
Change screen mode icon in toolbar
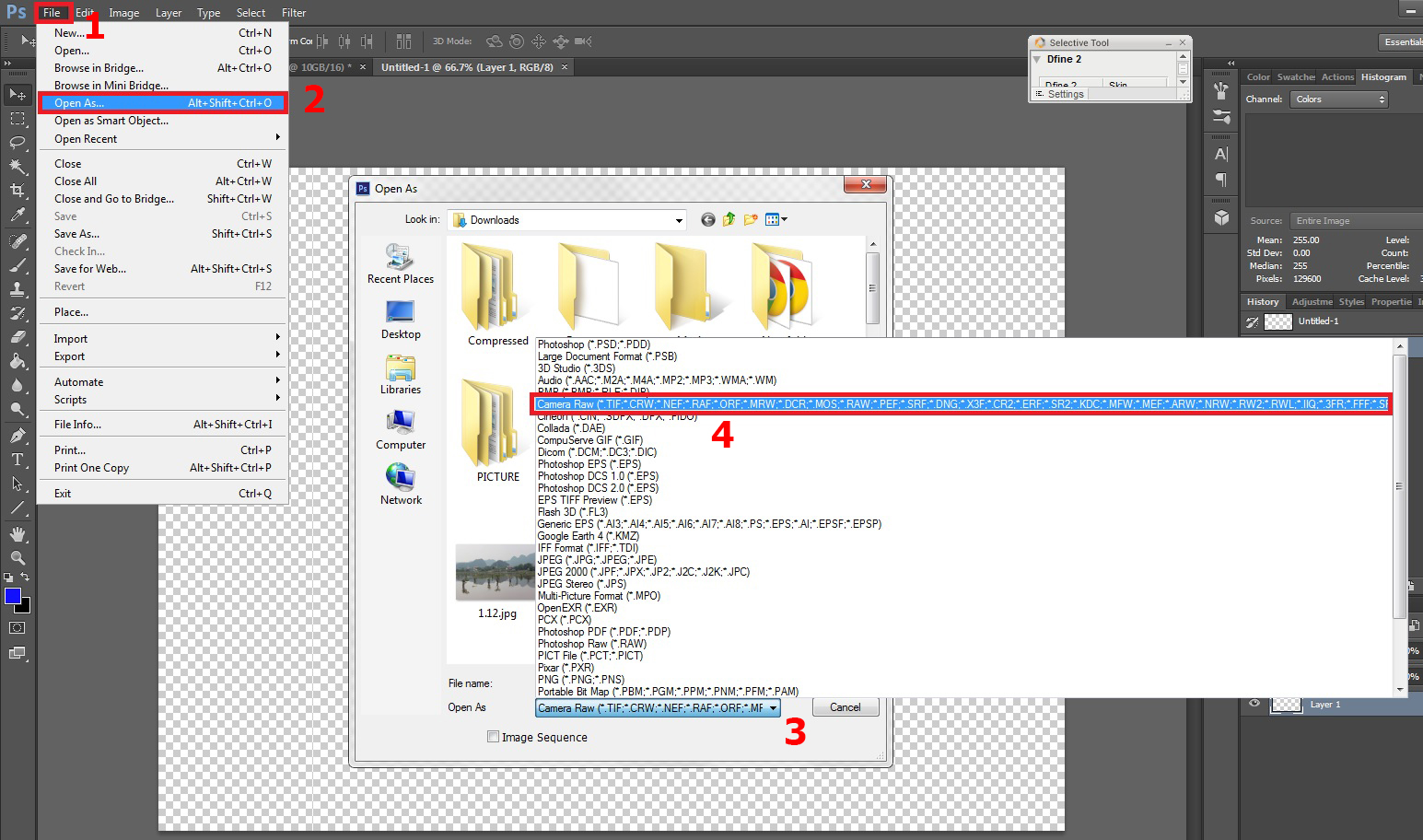[17, 653]
